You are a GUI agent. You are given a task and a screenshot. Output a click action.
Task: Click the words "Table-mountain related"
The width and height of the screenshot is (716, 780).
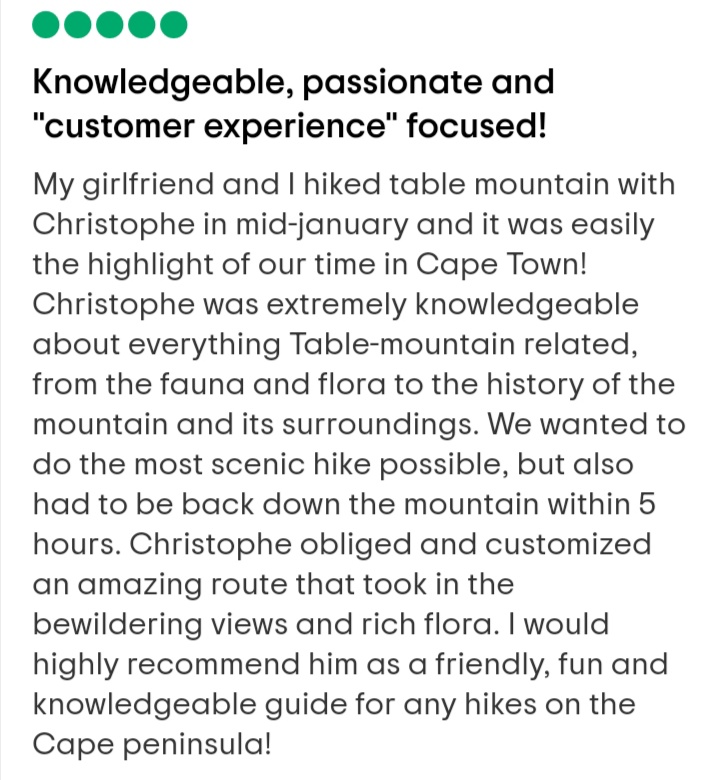point(461,344)
